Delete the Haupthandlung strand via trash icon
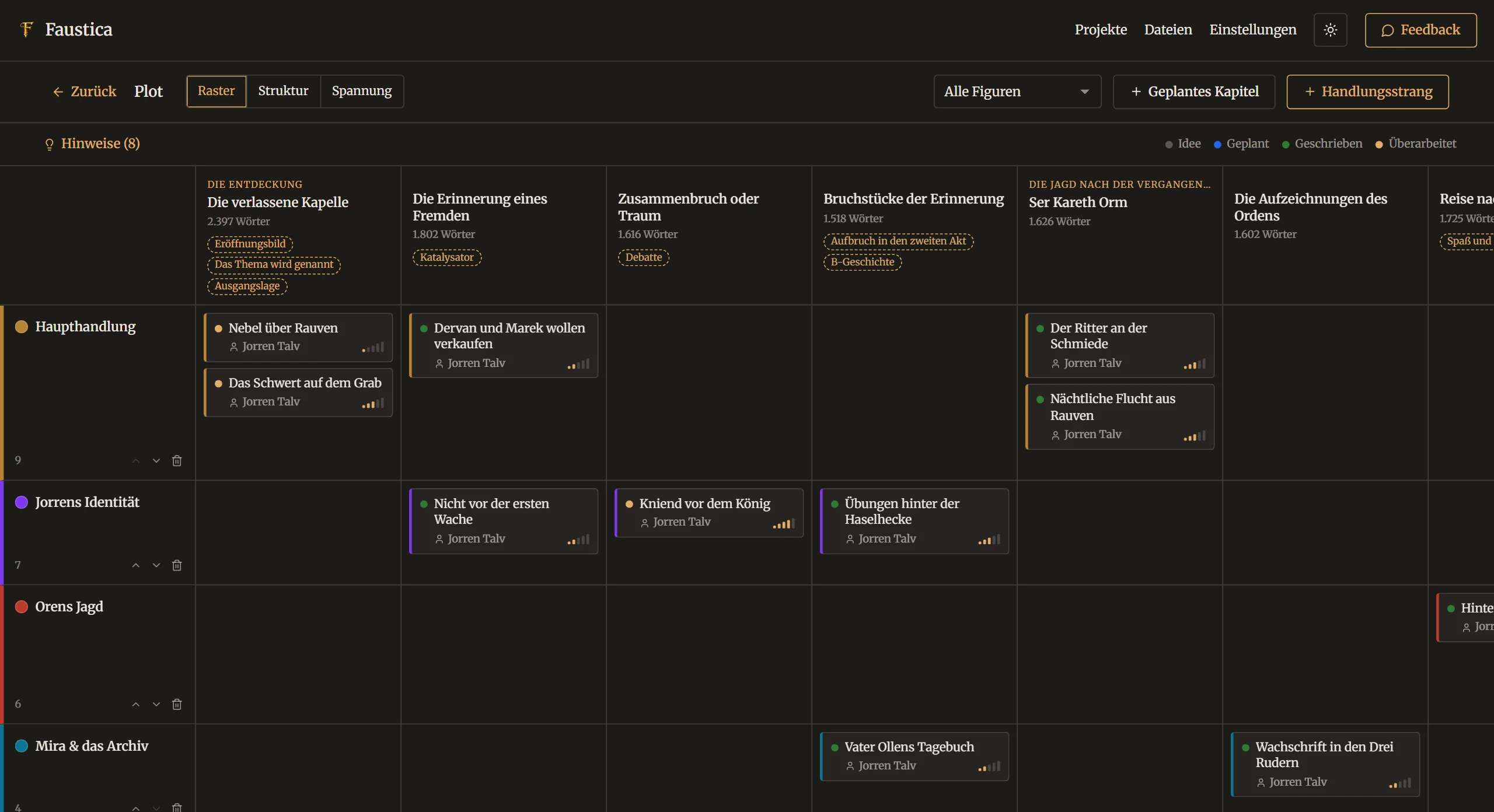The image size is (1494, 812). [x=177, y=461]
